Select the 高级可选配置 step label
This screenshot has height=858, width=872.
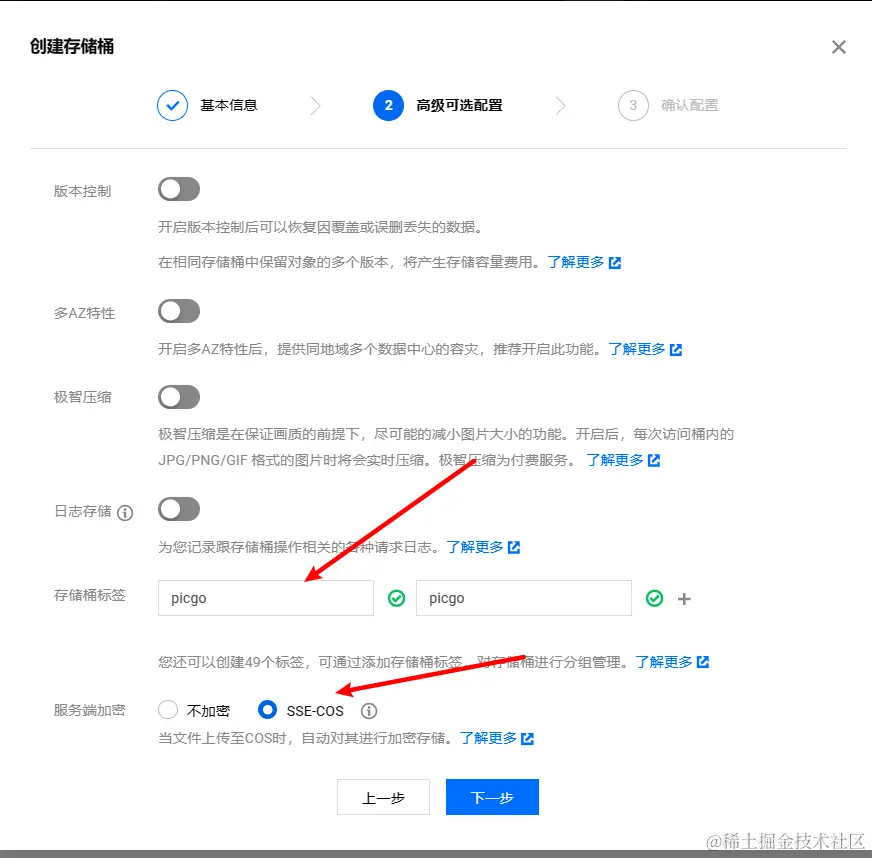pyautogui.click(x=459, y=105)
